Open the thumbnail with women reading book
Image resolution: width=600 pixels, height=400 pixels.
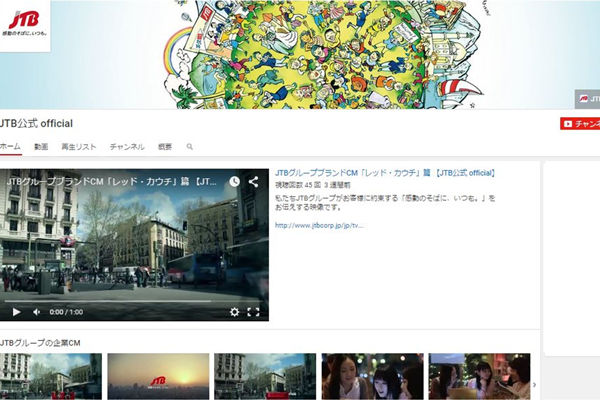coord(479,376)
